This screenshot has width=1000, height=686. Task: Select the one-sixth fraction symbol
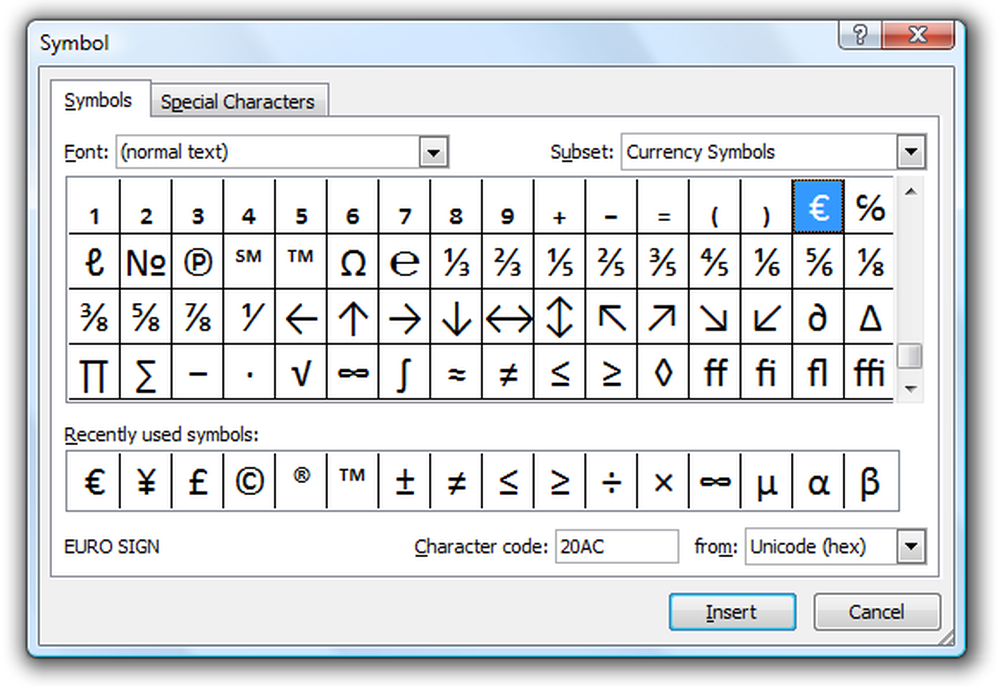click(766, 261)
